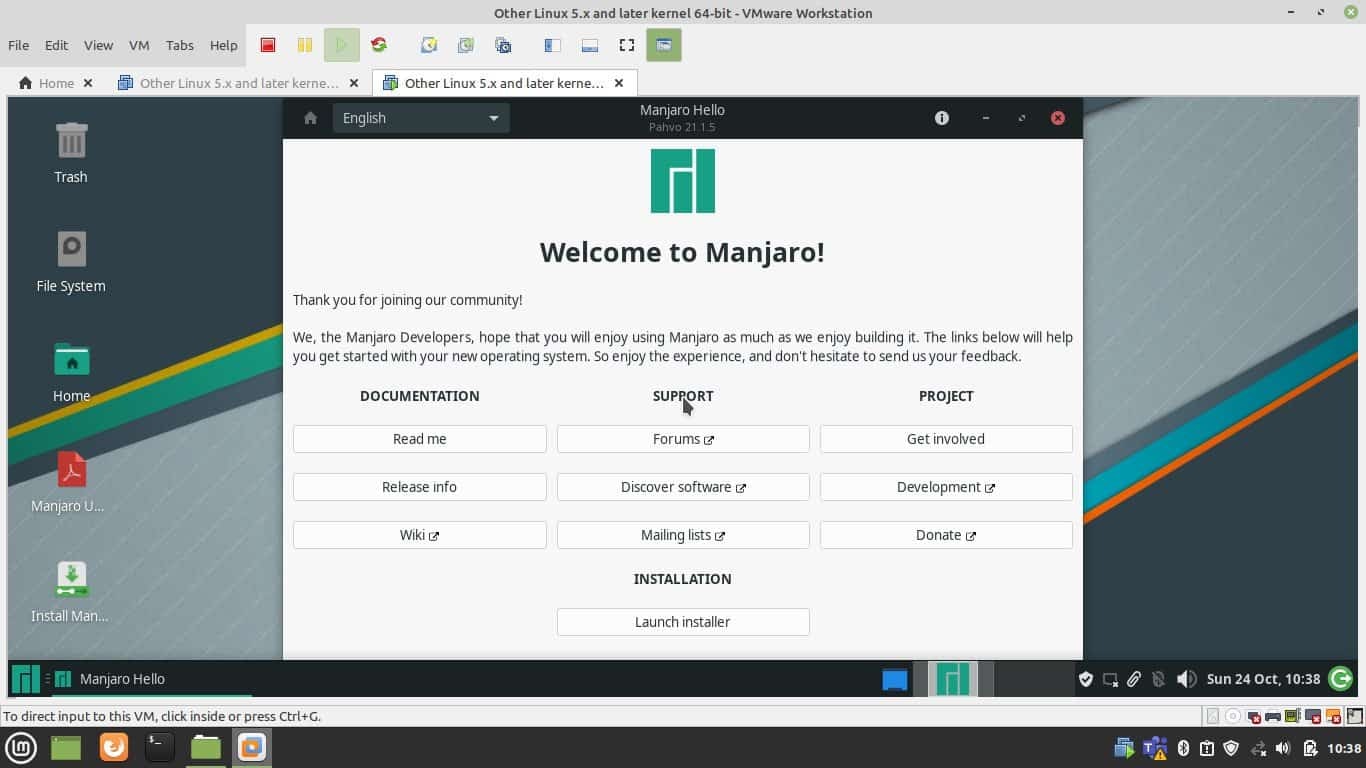The height and width of the screenshot is (768, 1366).
Task: Click the Read me button
Action: coord(420,439)
